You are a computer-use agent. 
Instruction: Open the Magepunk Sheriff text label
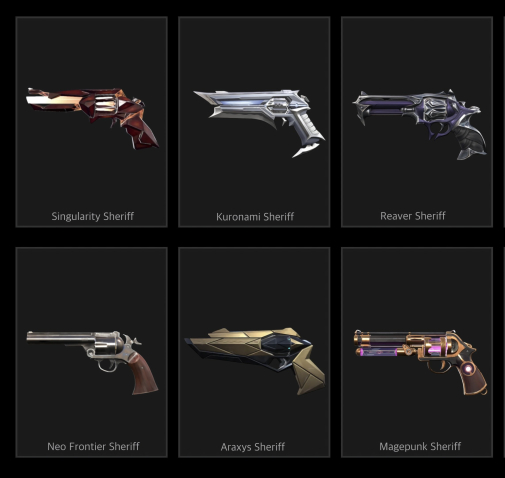point(420,446)
